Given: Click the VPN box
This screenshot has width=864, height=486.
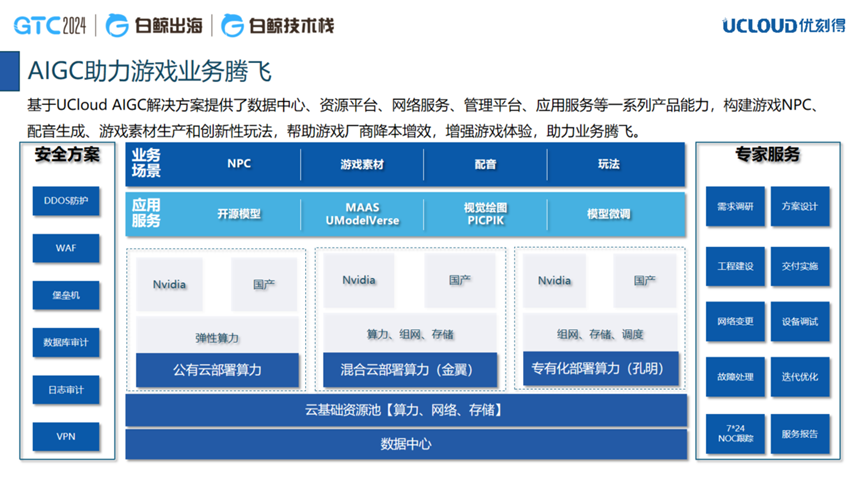Looking at the screenshot, I should pos(67,437).
